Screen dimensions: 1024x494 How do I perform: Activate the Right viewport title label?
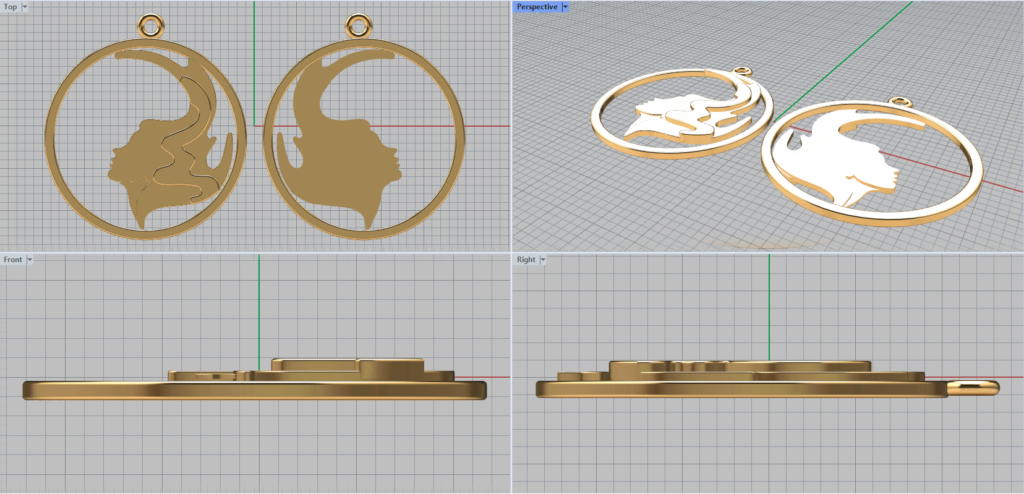coord(525,259)
